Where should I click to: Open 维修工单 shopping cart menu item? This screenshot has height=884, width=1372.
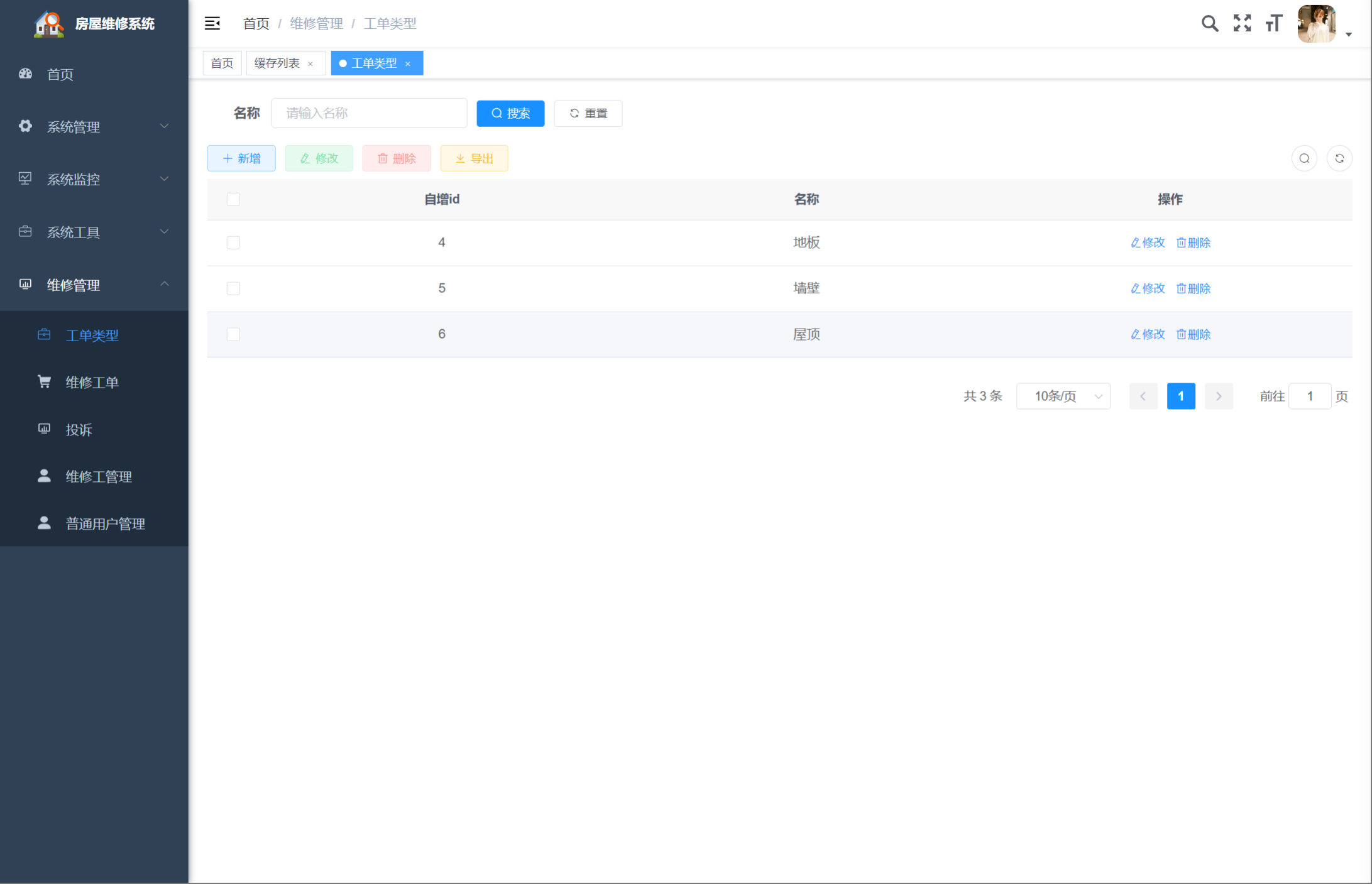tap(92, 382)
